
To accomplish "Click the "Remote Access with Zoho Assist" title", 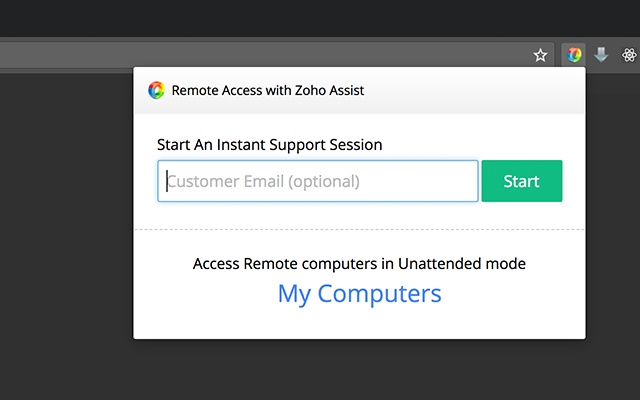I will (268, 90).
